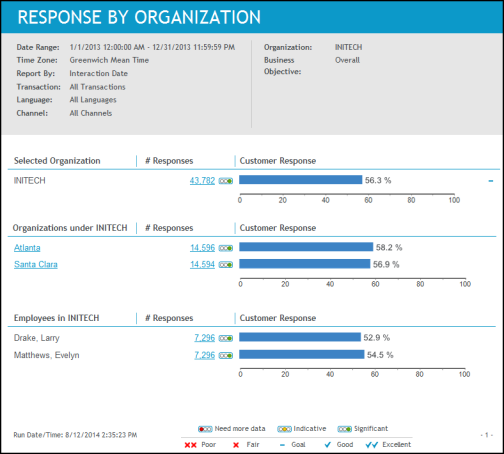The width and height of the screenshot is (504, 454).
Task: Open the Santa Clara organization link
Action: tap(36, 264)
